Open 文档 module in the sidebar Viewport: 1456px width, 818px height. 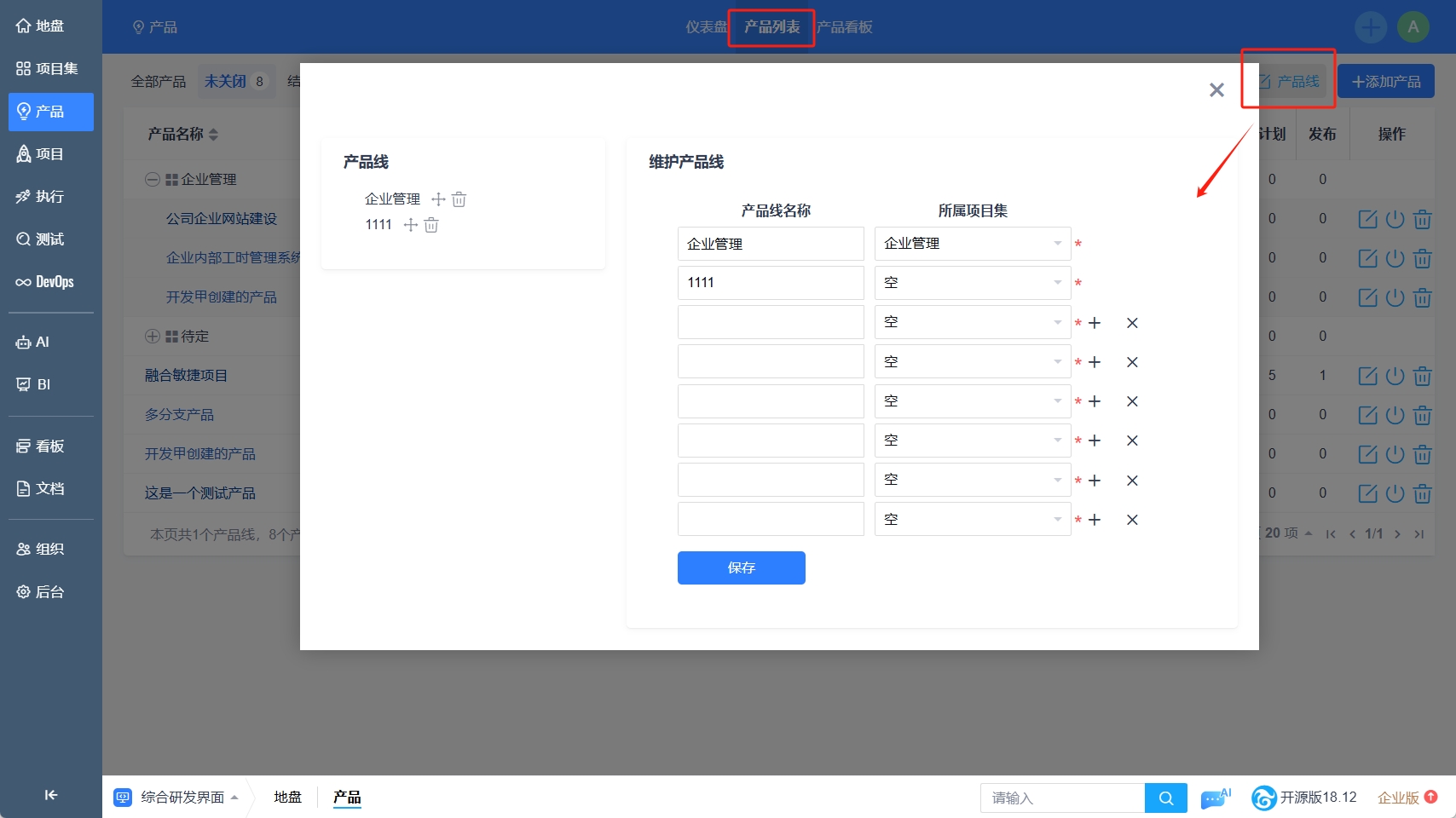(x=41, y=489)
